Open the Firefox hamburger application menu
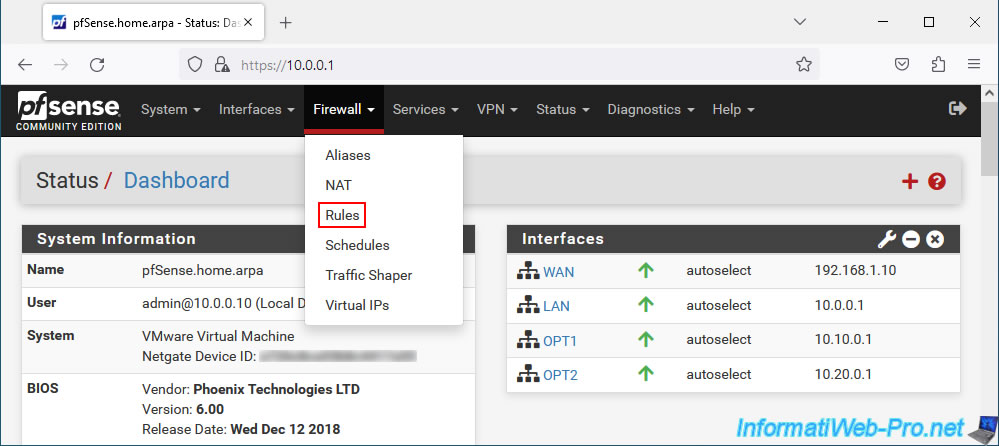 coord(973,64)
